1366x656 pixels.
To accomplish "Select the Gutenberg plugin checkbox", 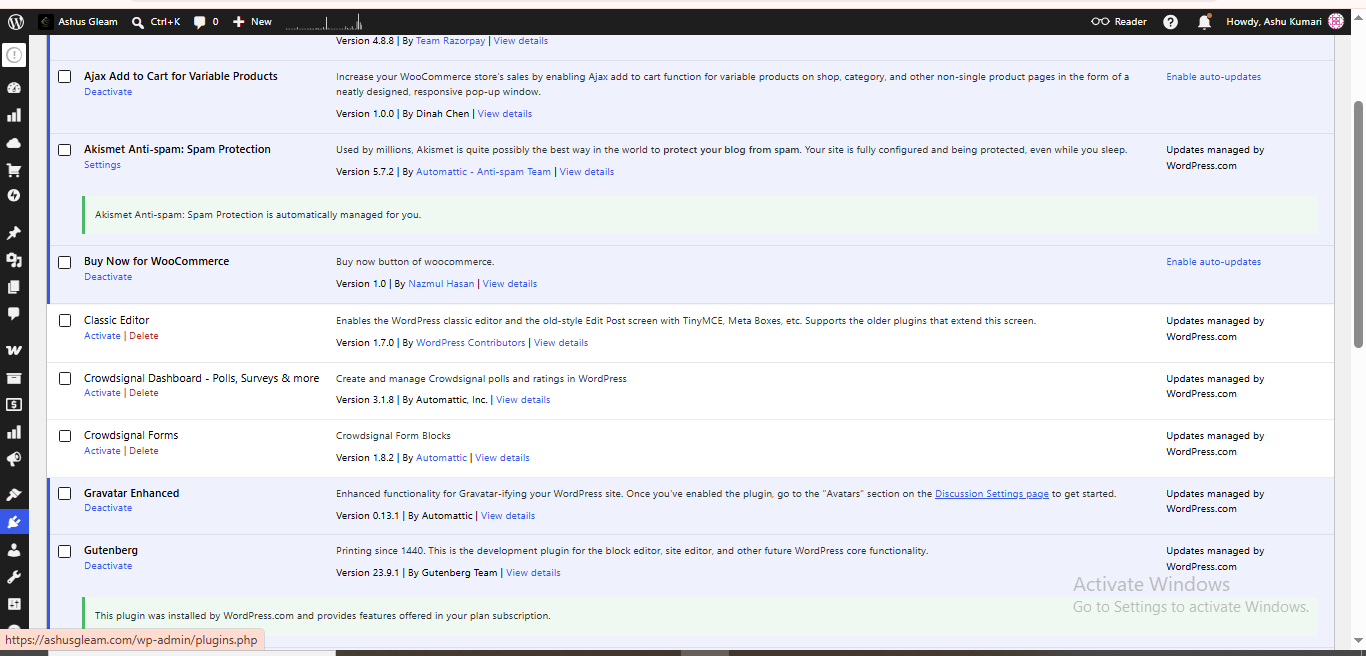I will click(x=65, y=551).
